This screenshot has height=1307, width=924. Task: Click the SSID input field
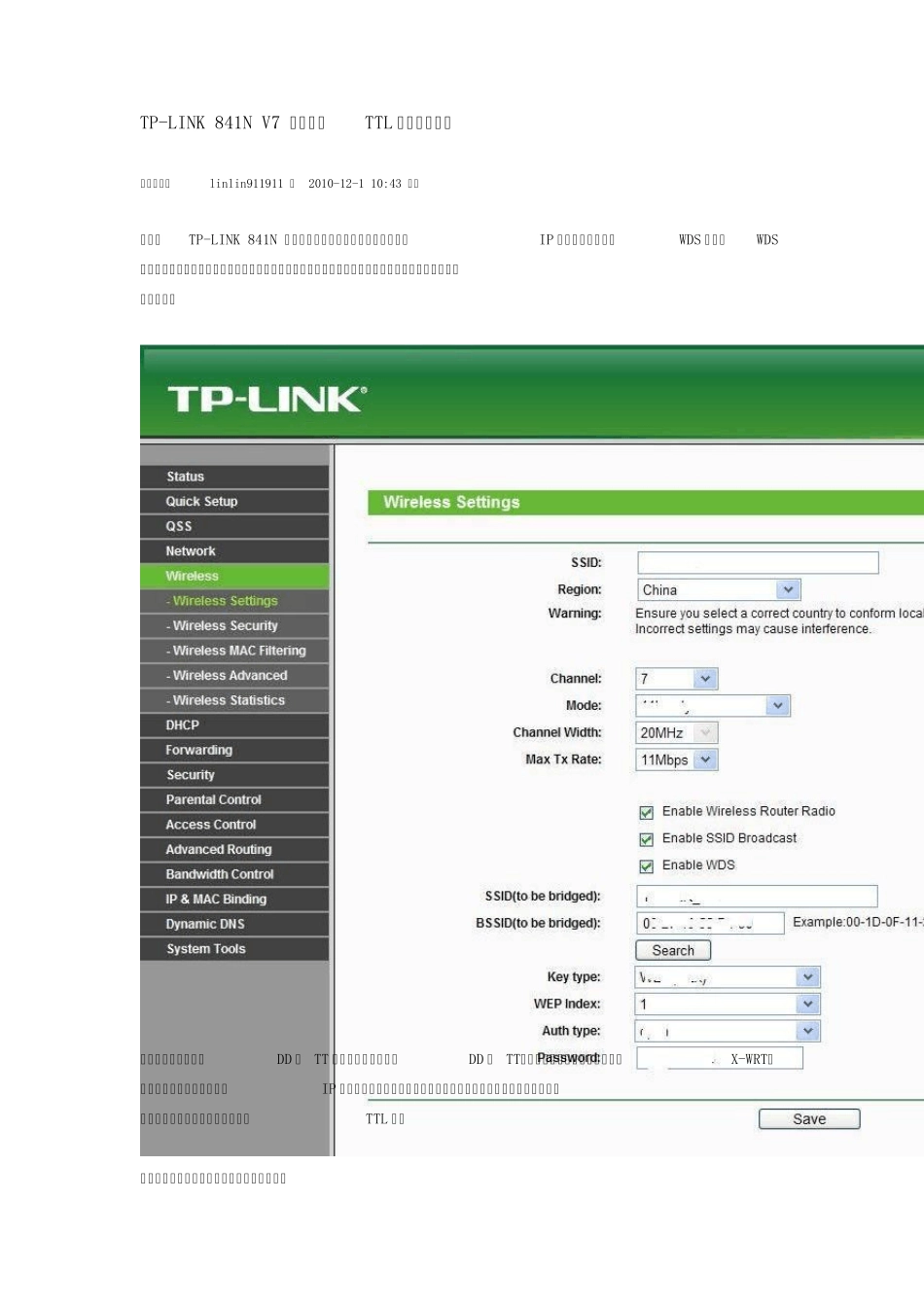click(758, 563)
